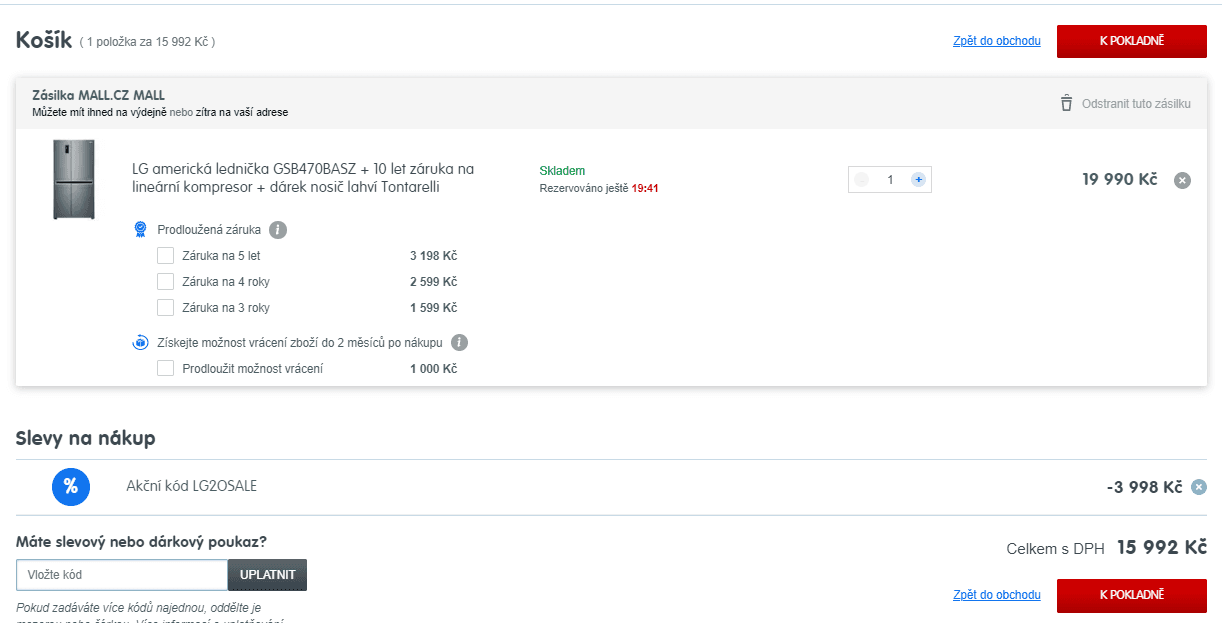Click the total 15 992 Kč amount
The image size is (1222, 623).
pos(1162,547)
